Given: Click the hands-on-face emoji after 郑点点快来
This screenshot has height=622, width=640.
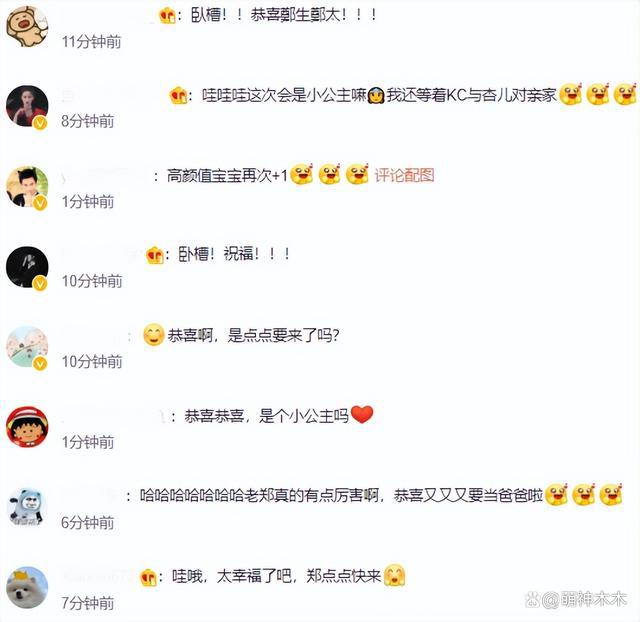Looking at the screenshot, I should [x=394, y=575].
